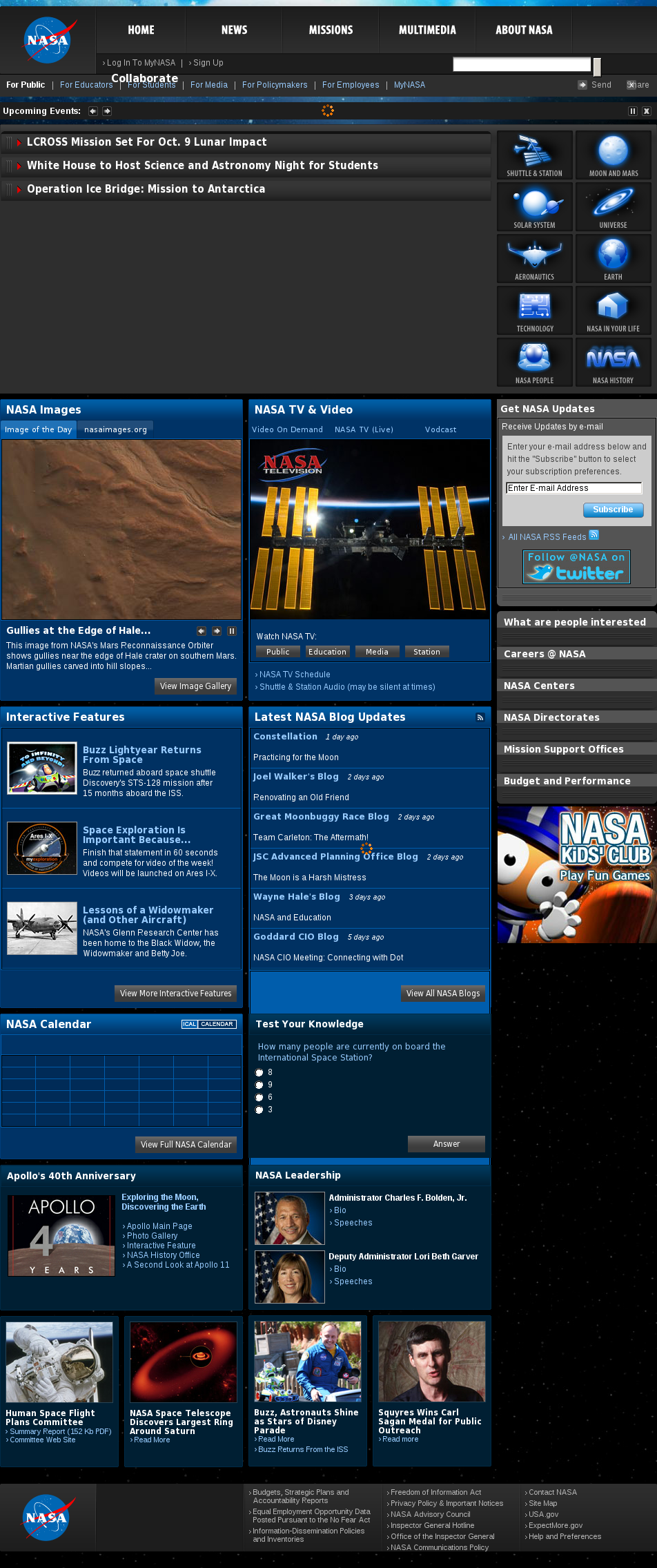Select quiz answer 3
Screen dimensions: 657x1568
point(259,1110)
